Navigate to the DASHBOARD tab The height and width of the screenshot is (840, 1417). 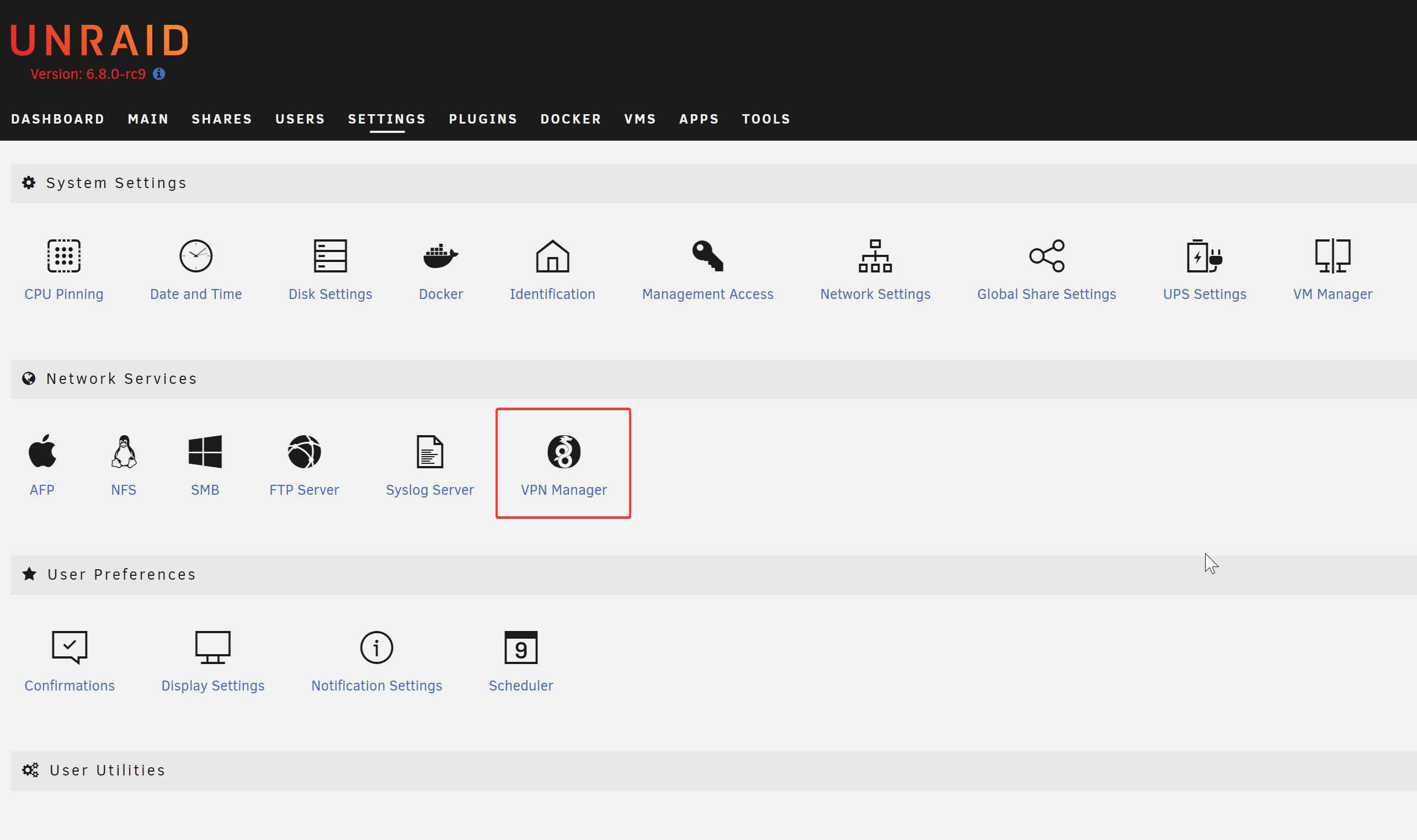tap(58, 118)
